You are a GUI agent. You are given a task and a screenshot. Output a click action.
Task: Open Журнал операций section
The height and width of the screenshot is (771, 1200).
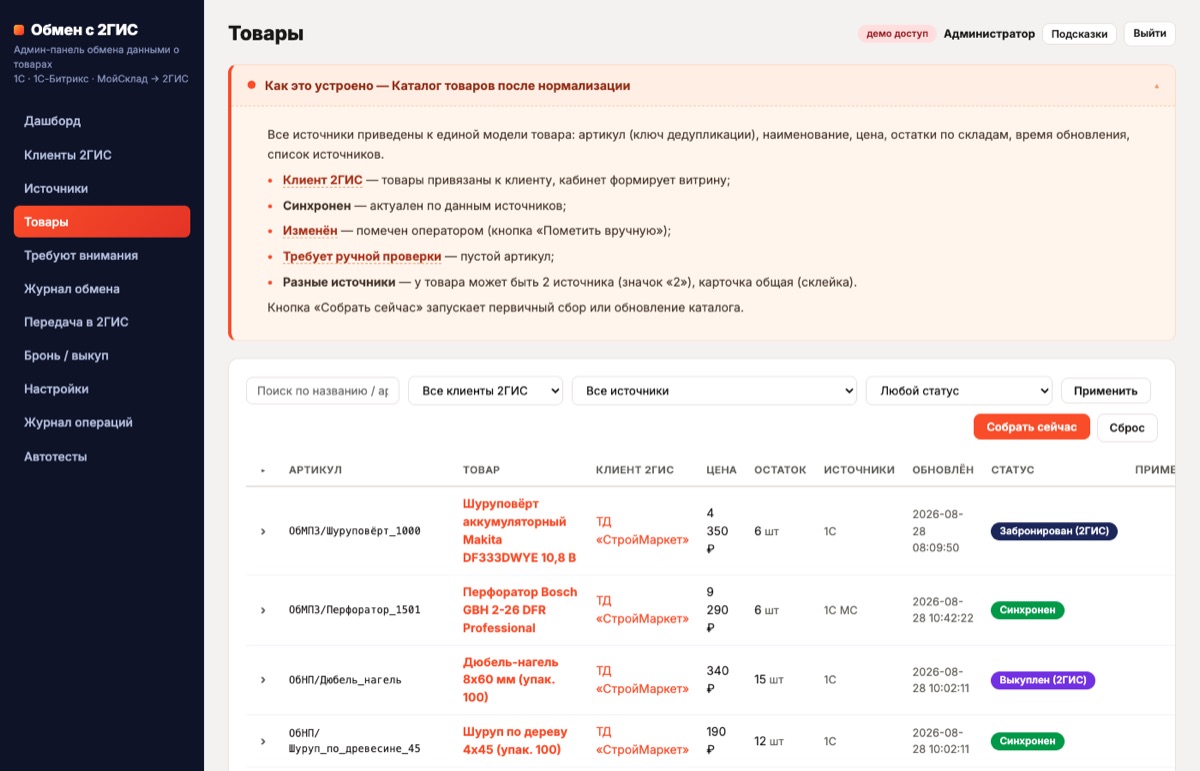pyautogui.click(x=102, y=423)
